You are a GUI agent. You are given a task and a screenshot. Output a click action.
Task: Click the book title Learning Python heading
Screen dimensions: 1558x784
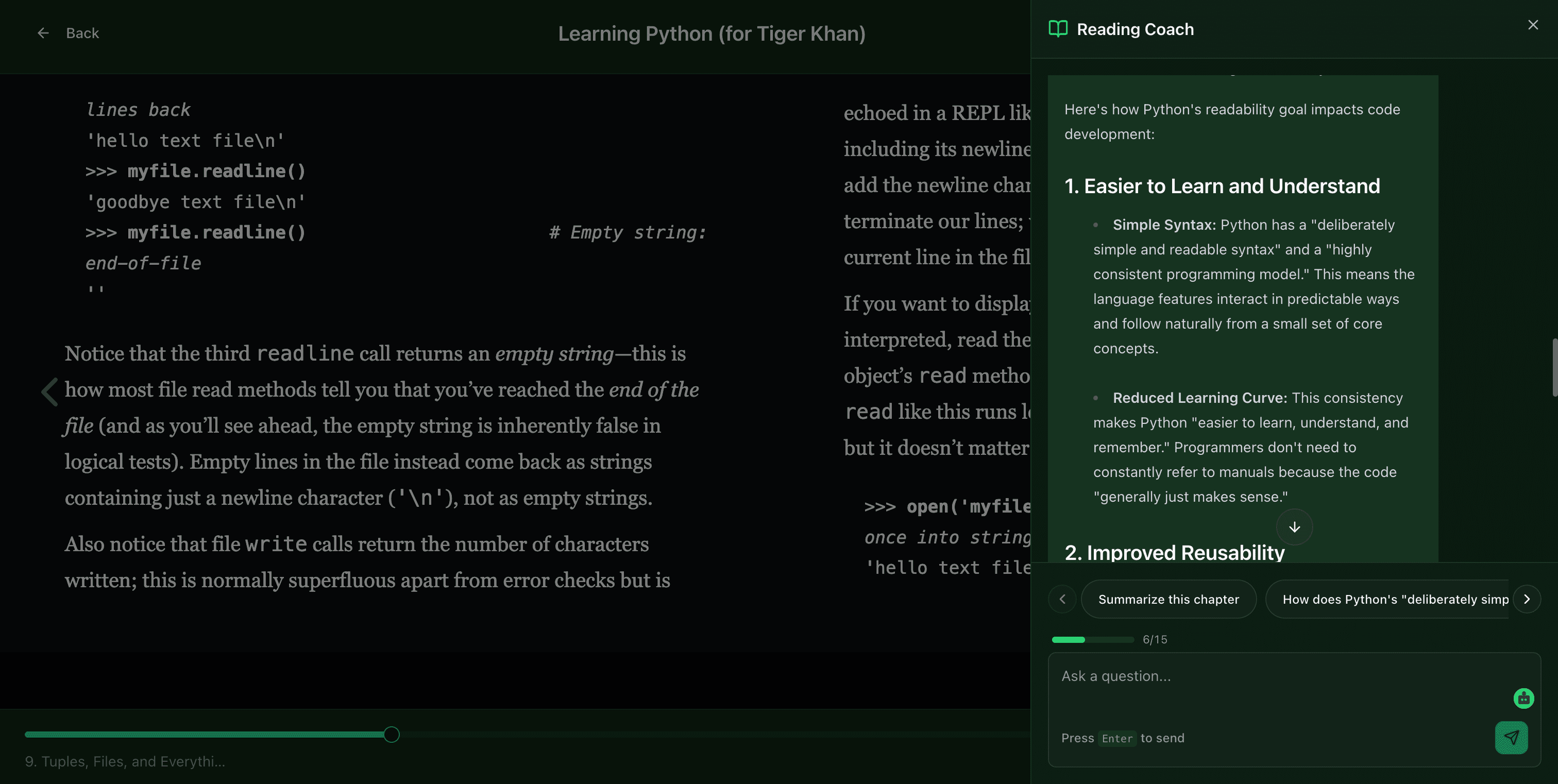[712, 33]
